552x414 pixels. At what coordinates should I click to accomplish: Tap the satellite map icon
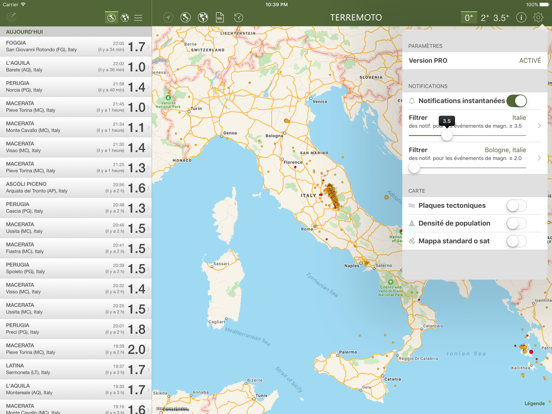(412, 241)
